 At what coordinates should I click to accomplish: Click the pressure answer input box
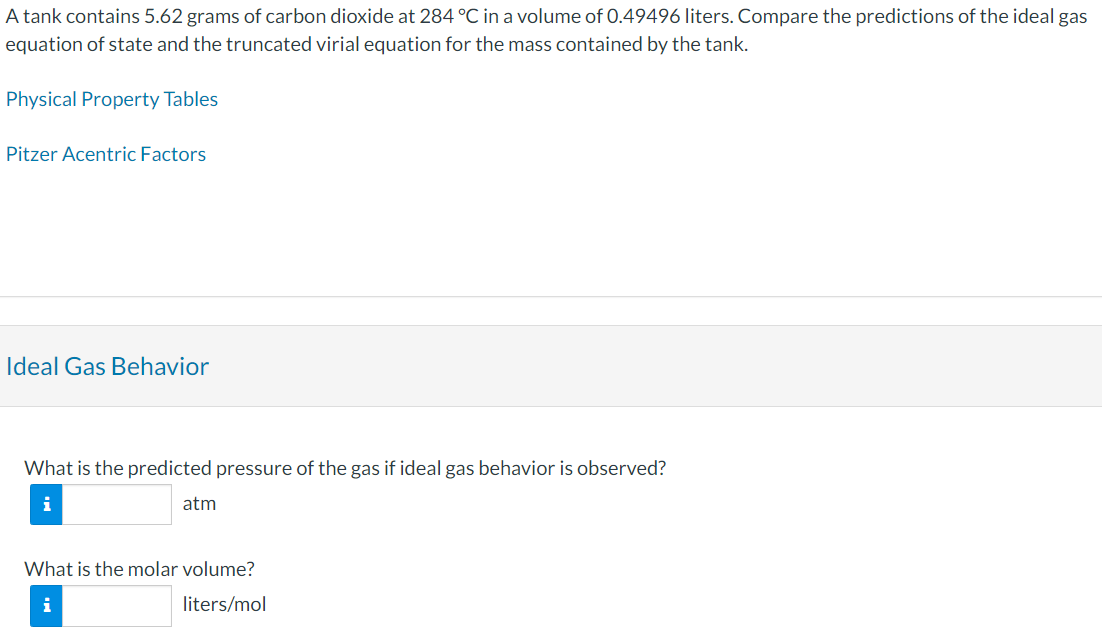[x=117, y=505]
